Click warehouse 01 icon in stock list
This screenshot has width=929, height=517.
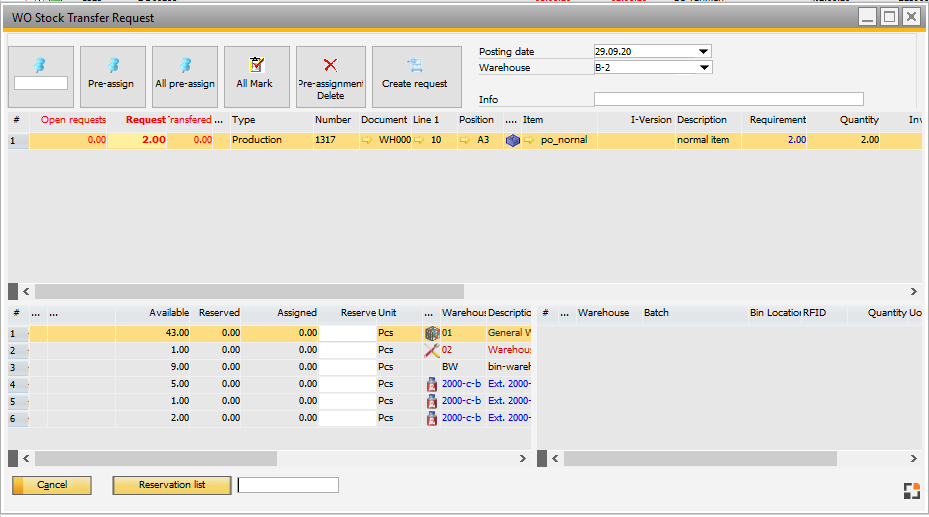(432, 333)
